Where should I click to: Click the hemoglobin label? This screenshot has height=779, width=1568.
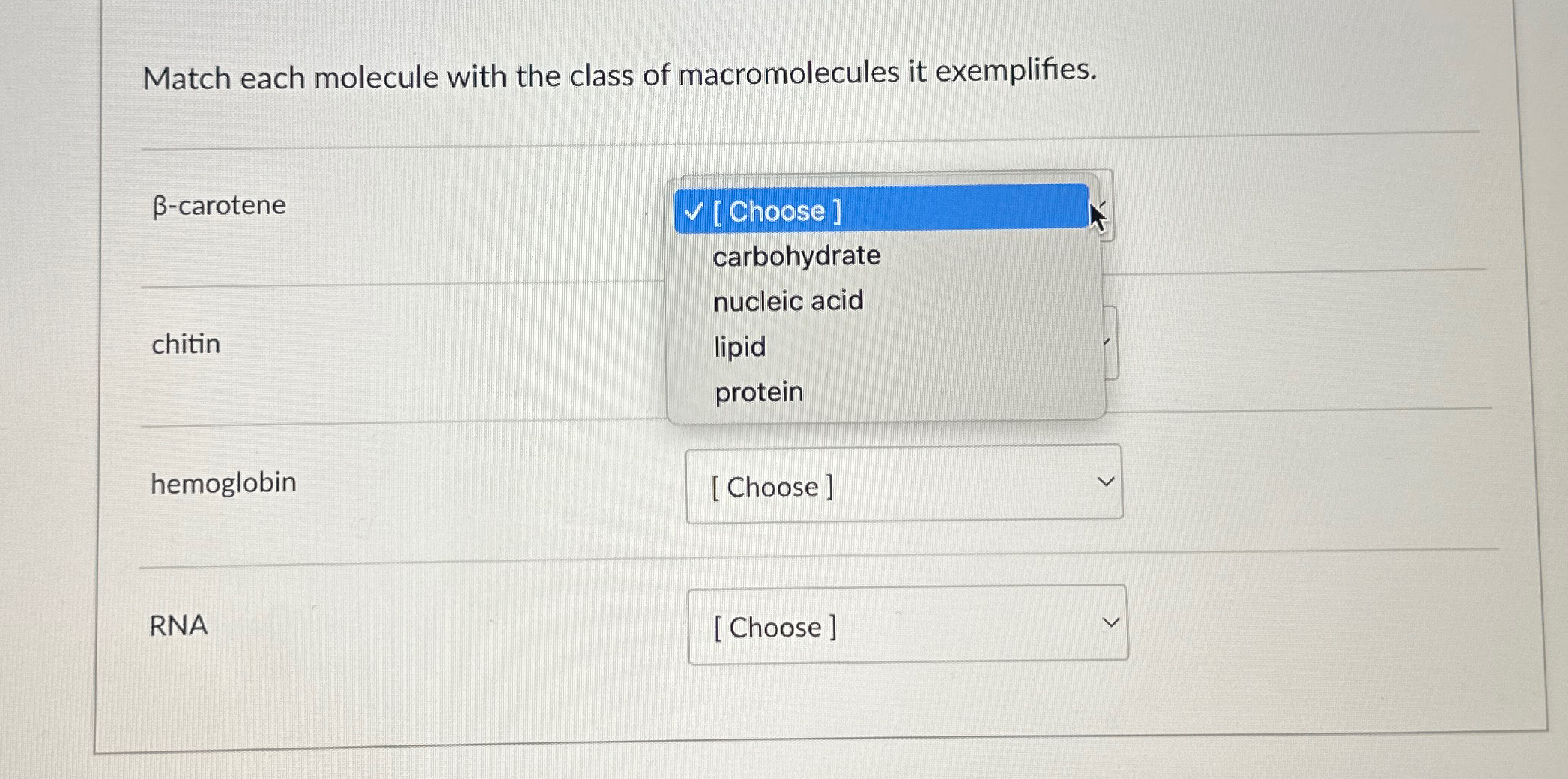point(222,482)
